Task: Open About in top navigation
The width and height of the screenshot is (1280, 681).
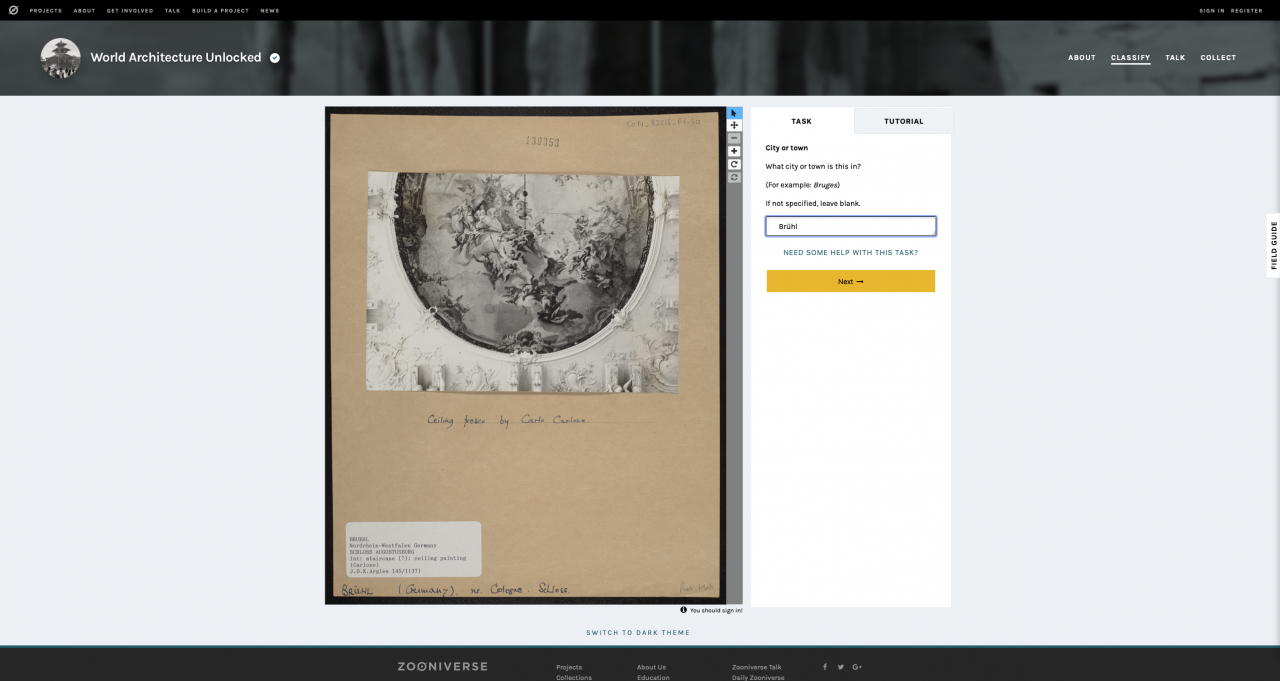Action: [x=84, y=11]
